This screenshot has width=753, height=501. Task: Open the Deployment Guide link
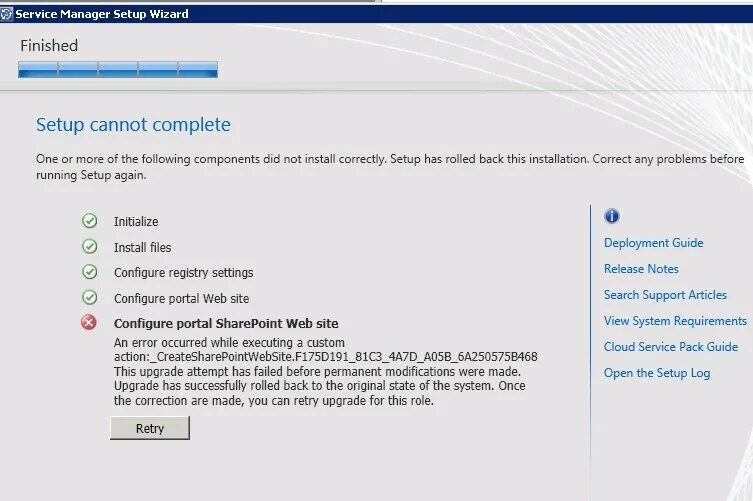click(653, 243)
